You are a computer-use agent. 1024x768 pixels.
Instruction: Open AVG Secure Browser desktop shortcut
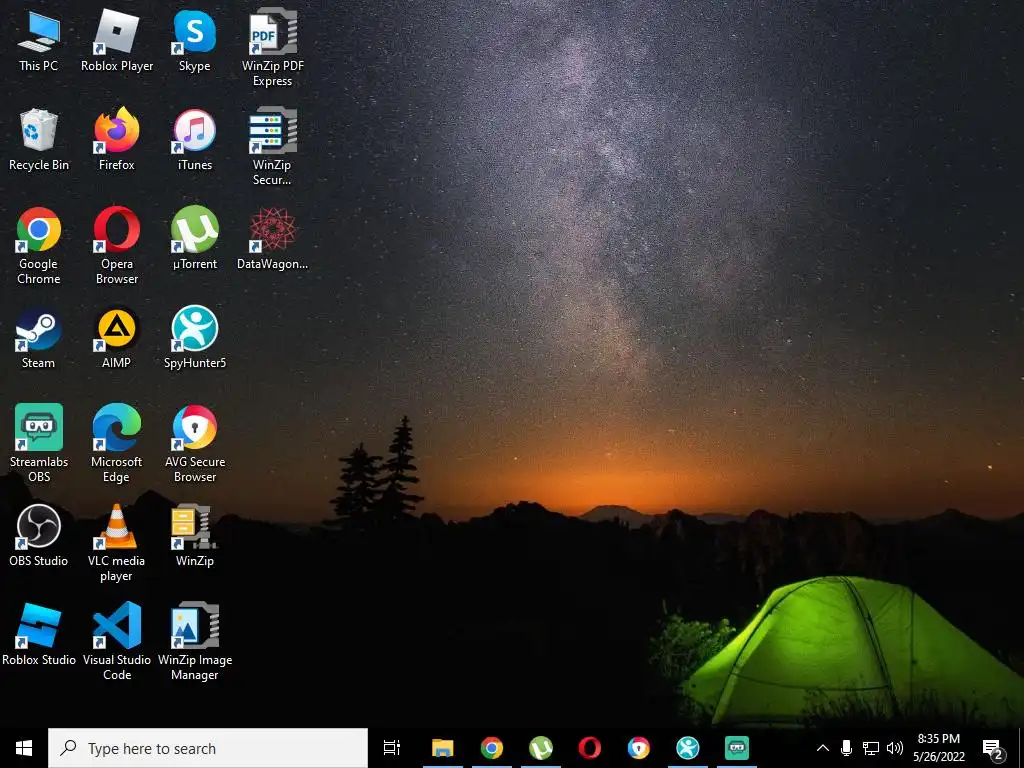195,443
